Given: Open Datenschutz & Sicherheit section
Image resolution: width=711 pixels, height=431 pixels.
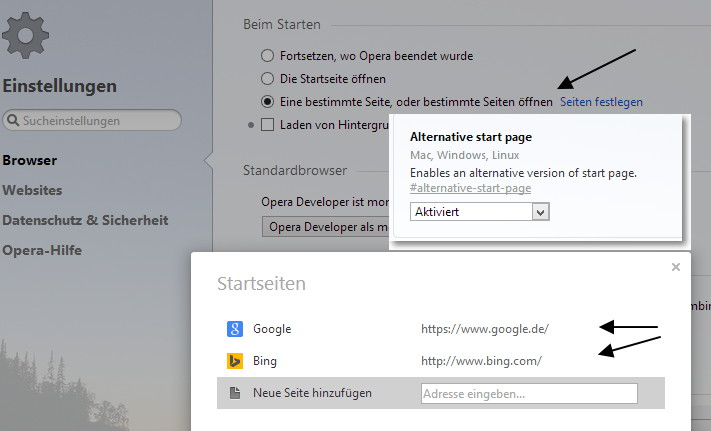Looking at the screenshot, I should [85, 220].
